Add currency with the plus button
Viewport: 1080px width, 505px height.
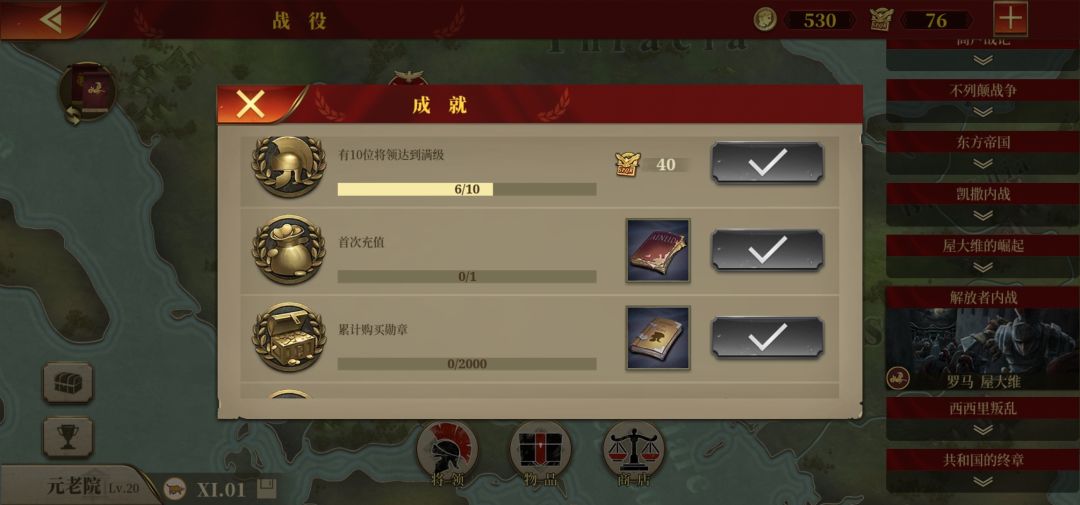pos(1010,19)
